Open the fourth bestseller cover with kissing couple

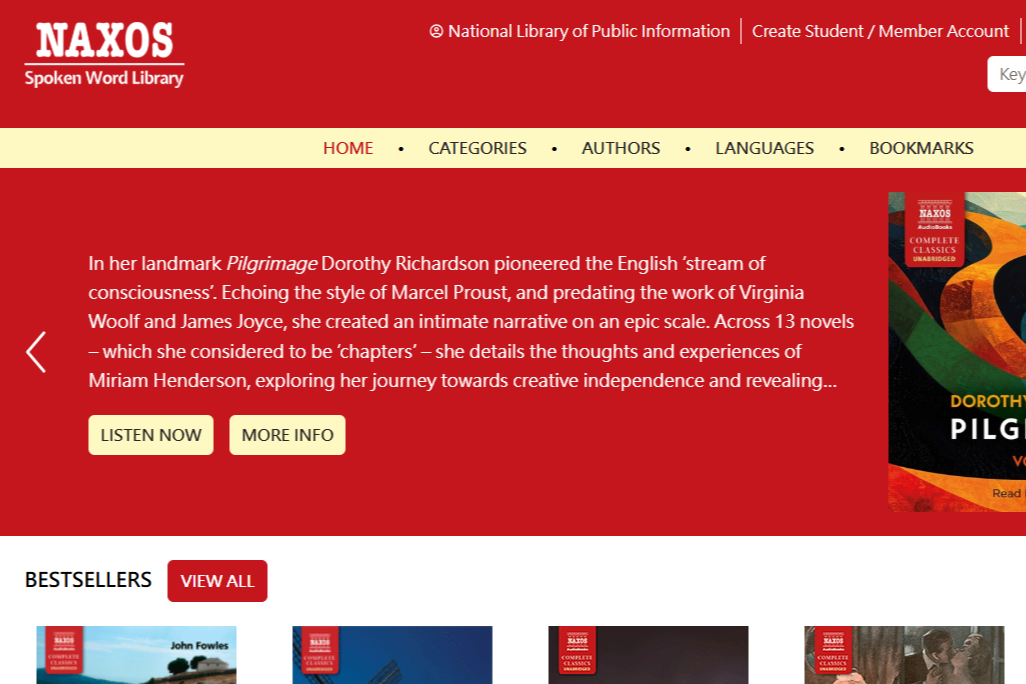(x=904, y=655)
